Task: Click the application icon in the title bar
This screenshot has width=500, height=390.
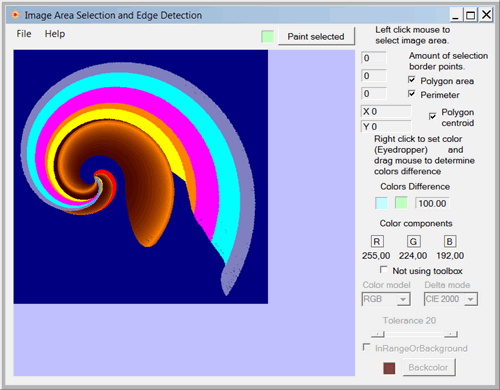Action: pos(15,15)
